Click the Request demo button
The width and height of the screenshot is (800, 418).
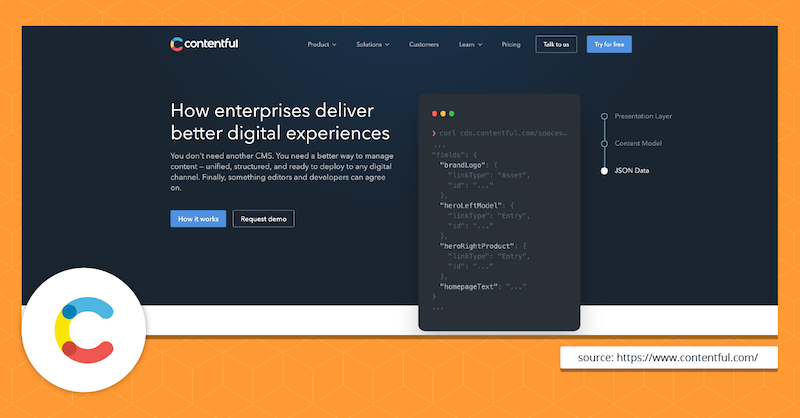[263, 218]
